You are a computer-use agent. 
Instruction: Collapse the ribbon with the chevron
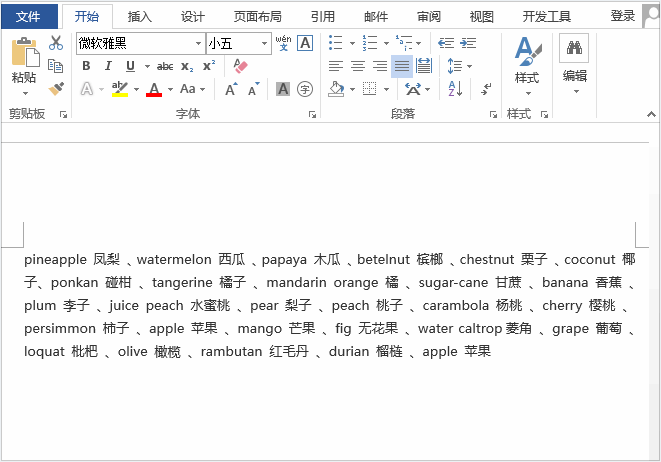point(651,114)
